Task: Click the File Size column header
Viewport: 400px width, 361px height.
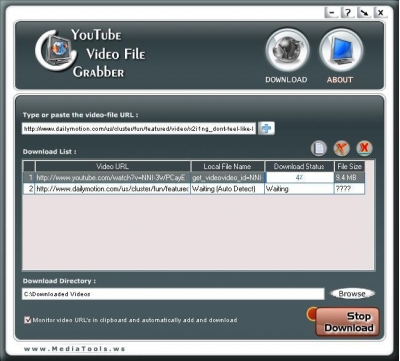Action: click(x=349, y=166)
